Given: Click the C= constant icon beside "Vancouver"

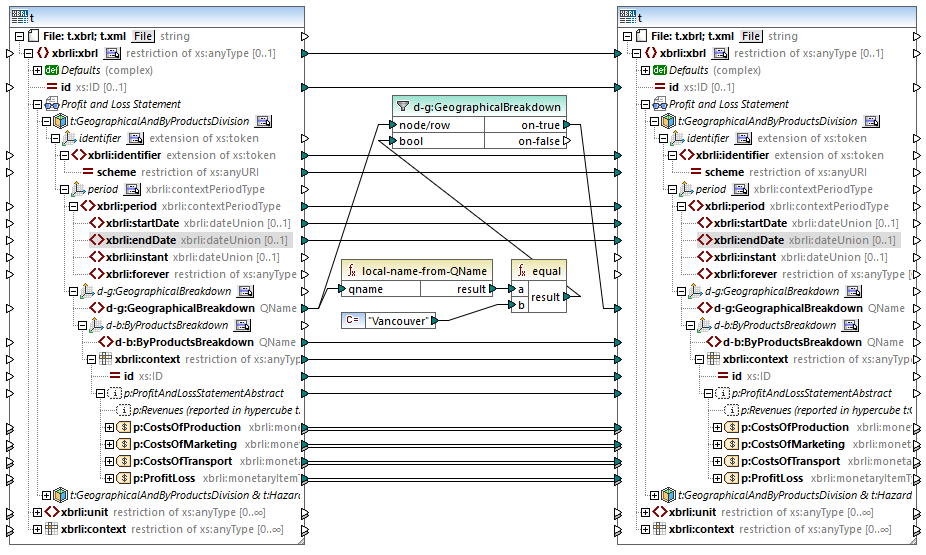Looking at the screenshot, I should tap(352, 321).
